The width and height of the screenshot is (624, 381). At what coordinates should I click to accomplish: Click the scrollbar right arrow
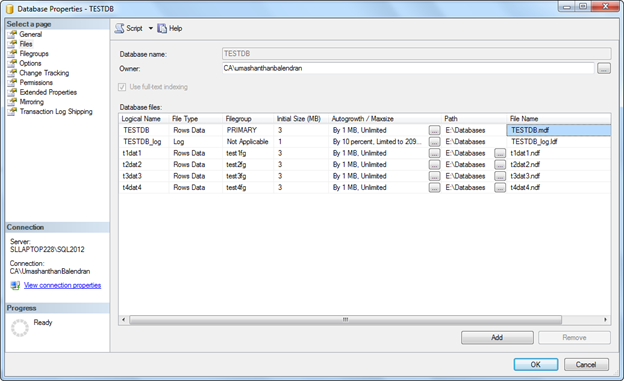point(605,320)
